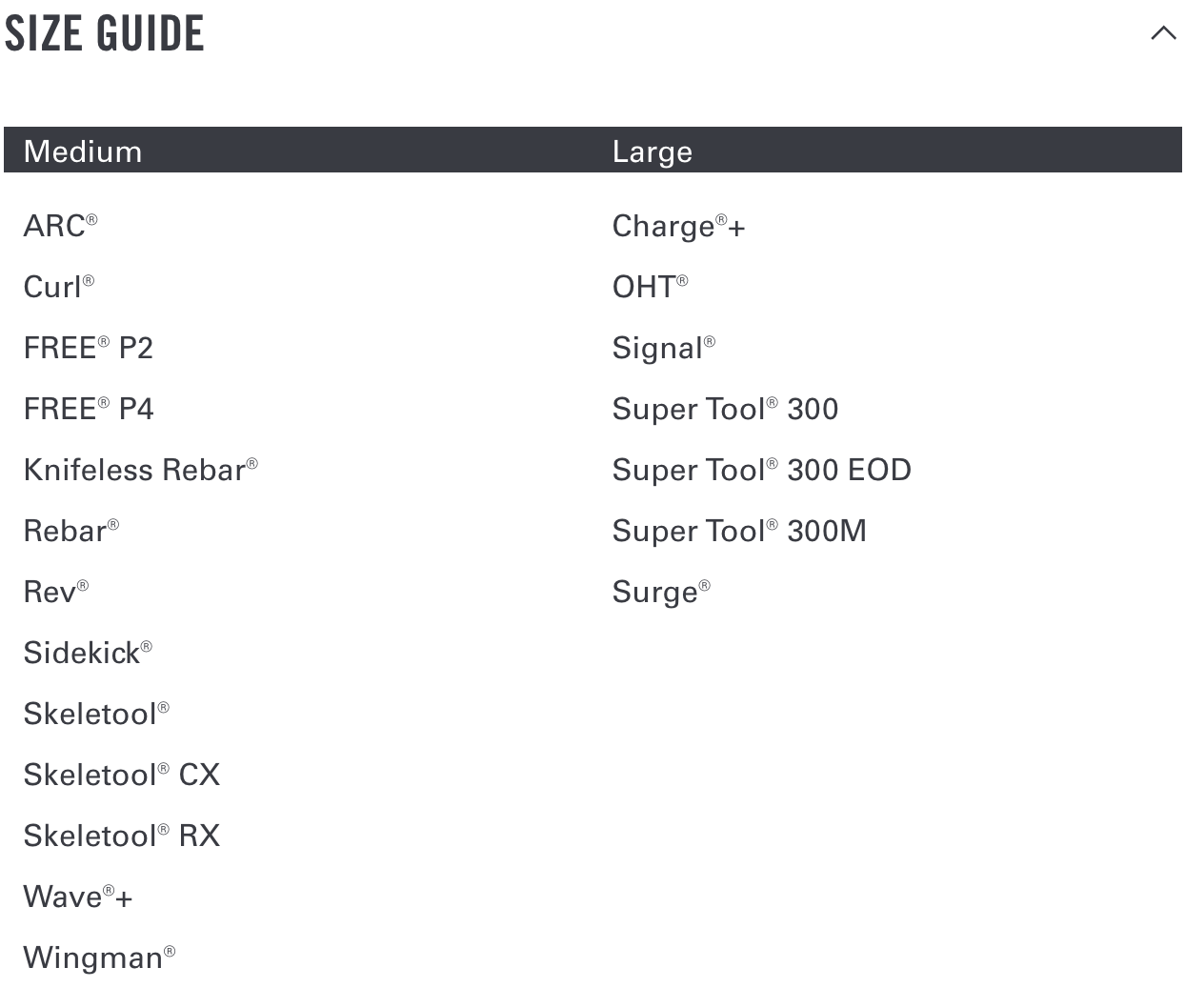Image resolution: width=1185 pixels, height=1008 pixels.
Task: Select Skeletool CX from the list
Action: click(x=122, y=775)
